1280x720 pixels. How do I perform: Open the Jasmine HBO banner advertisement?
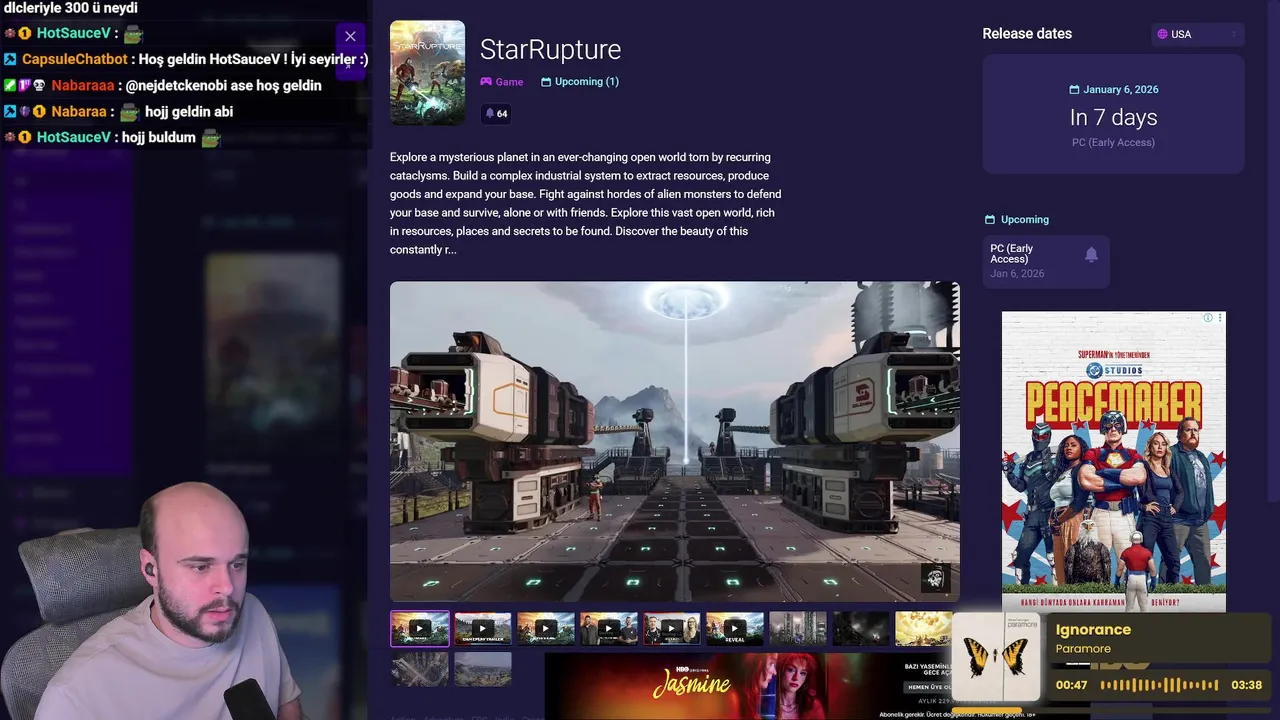pyautogui.click(x=750, y=686)
